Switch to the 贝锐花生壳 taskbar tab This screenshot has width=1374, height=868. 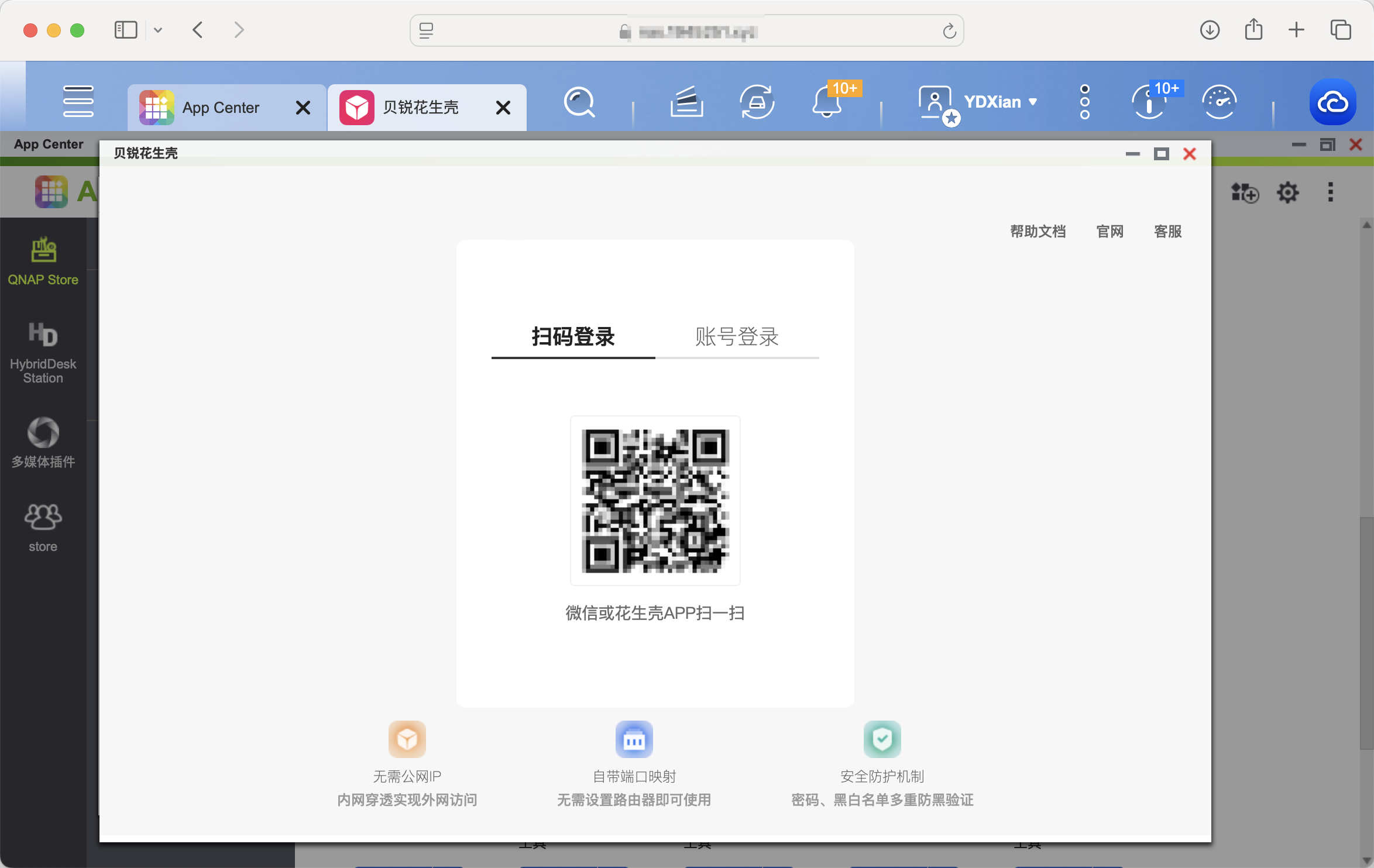(427, 108)
